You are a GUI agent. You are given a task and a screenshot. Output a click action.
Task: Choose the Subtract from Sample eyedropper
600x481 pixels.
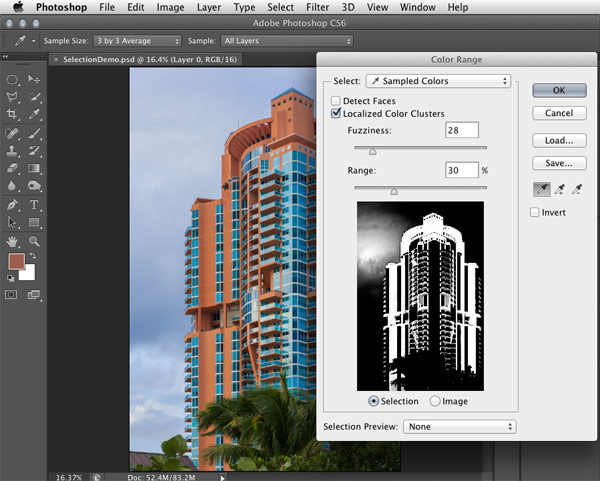(577, 189)
